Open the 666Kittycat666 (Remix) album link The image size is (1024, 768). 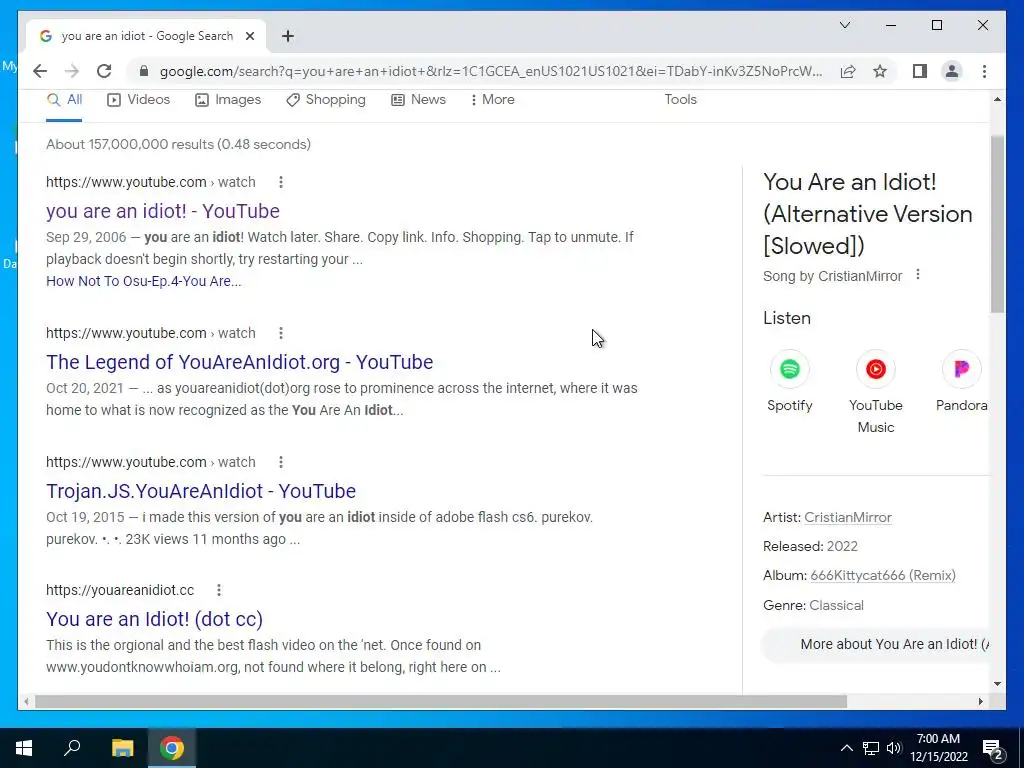coord(883,576)
